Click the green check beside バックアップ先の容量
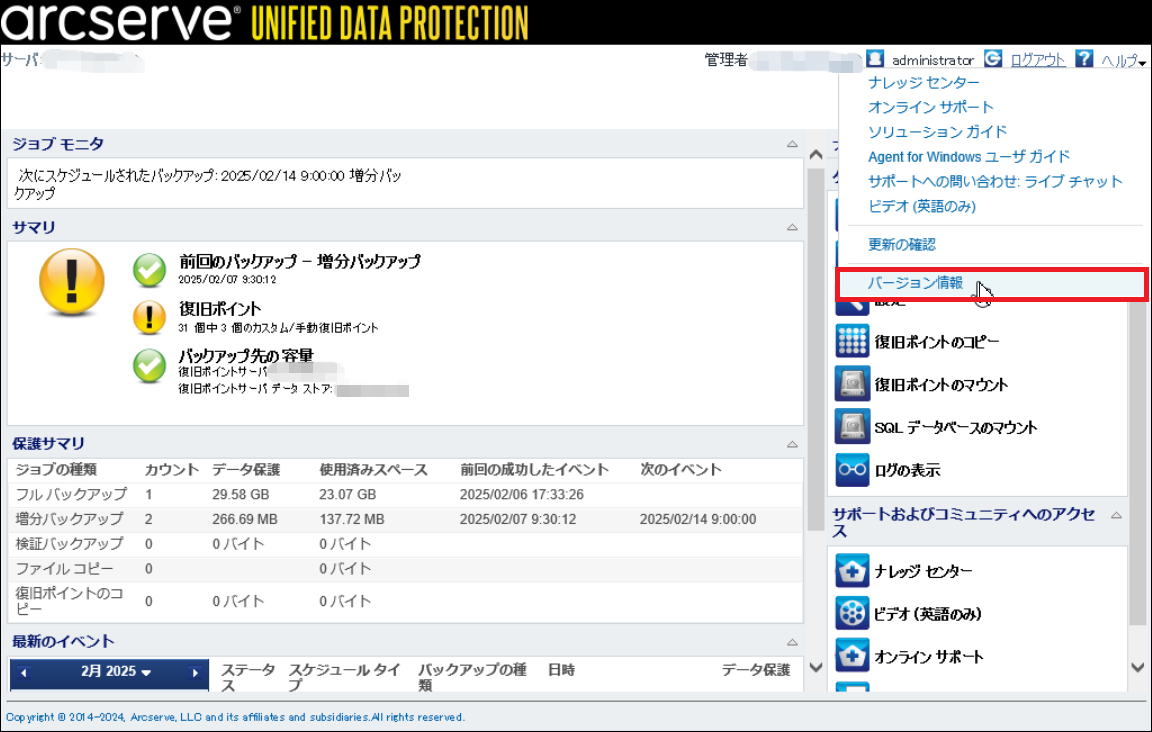The image size is (1152, 732). [149, 365]
